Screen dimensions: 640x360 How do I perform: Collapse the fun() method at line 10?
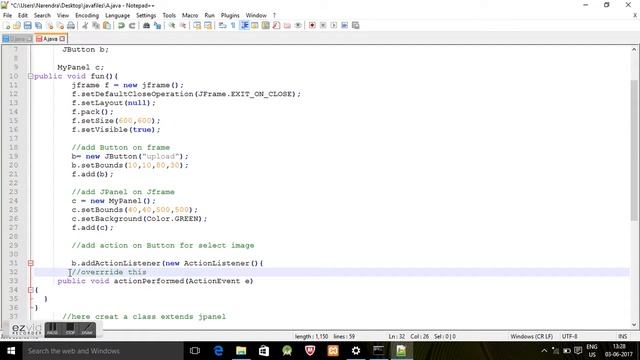pyautogui.click(x=31, y=76)
